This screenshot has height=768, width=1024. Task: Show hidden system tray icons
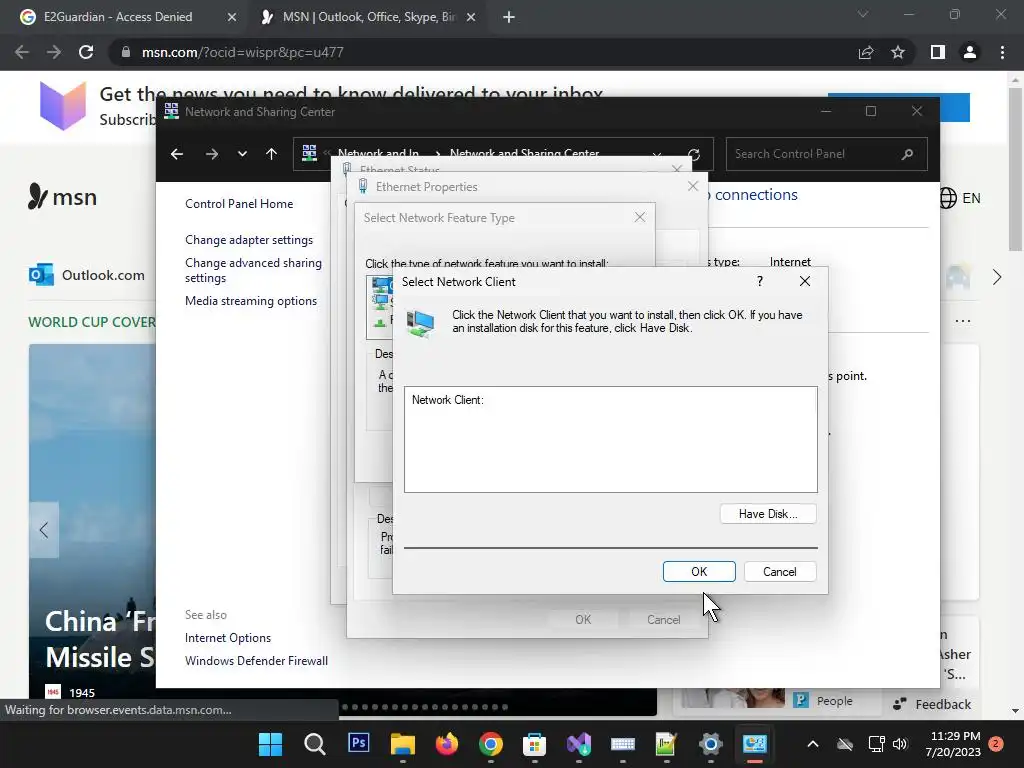tap(812, 744)
